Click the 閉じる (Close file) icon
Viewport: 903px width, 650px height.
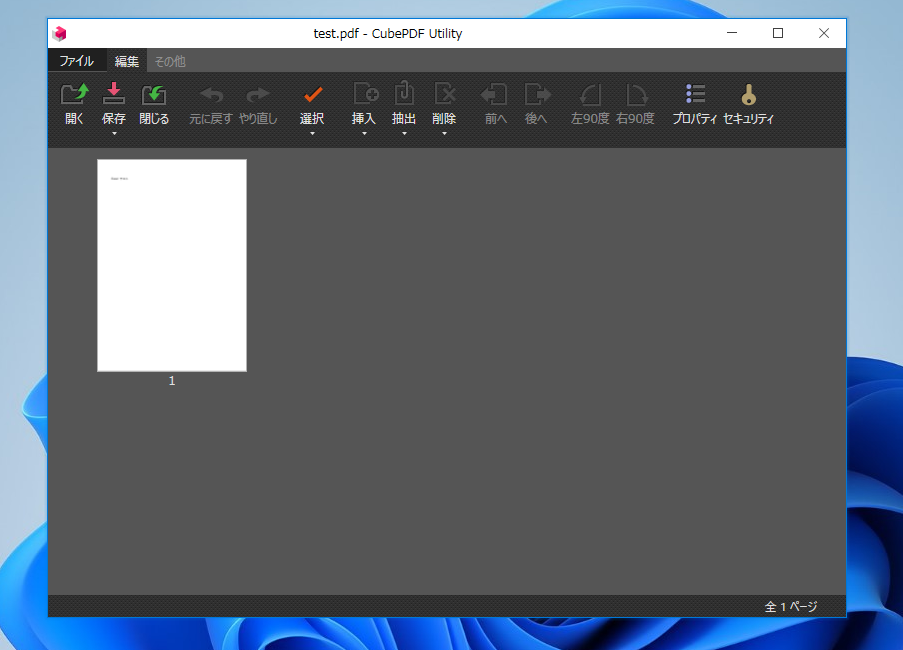(x=154, y=95)
